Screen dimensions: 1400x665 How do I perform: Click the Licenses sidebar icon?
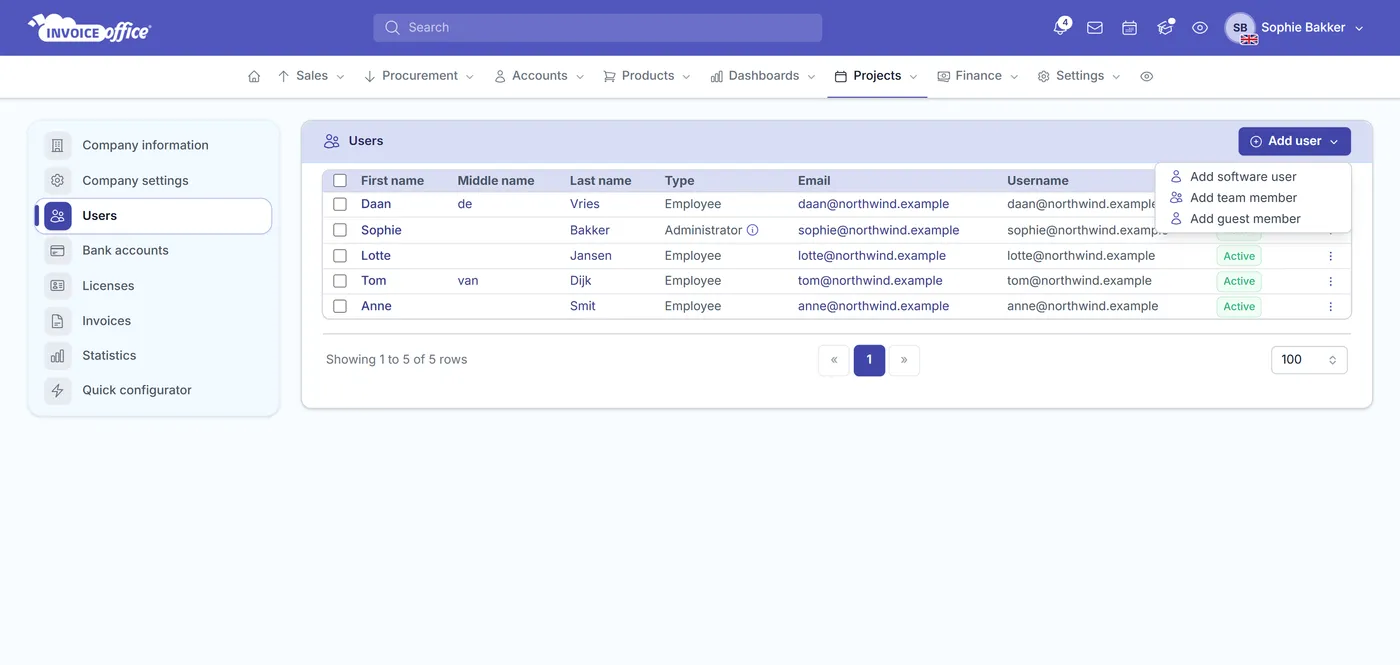point(58,286)
